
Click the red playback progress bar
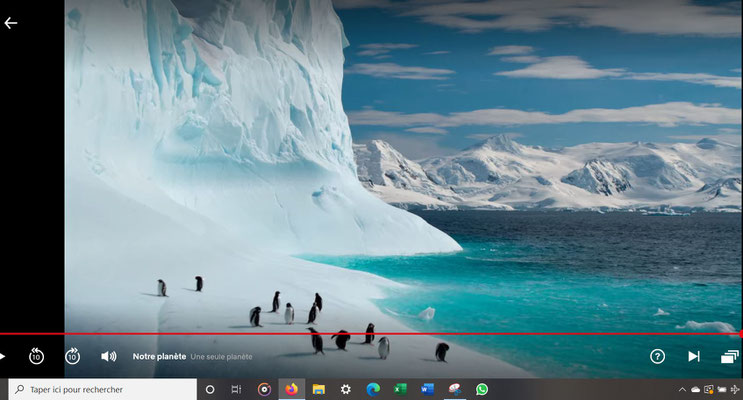370,334
